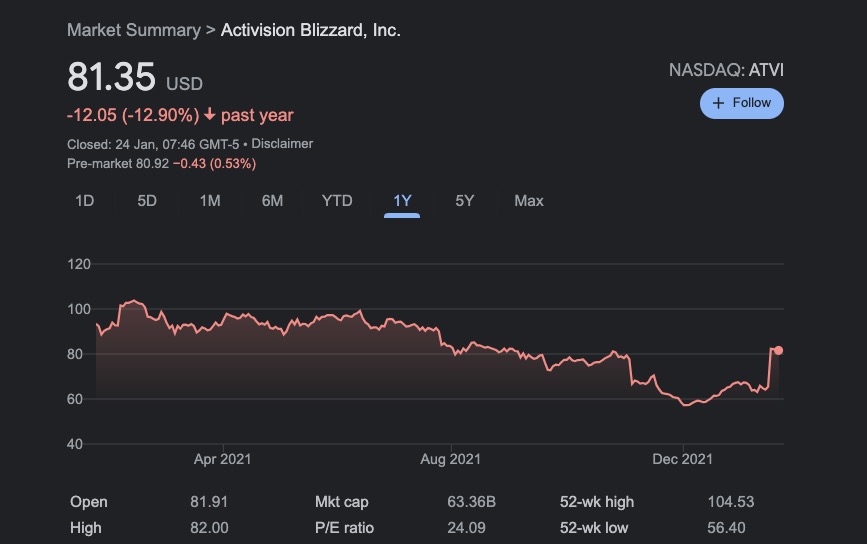Click the NASDAQ: ATVI ticker label
The height and width of the screenshot is (544, 867).
726,70
